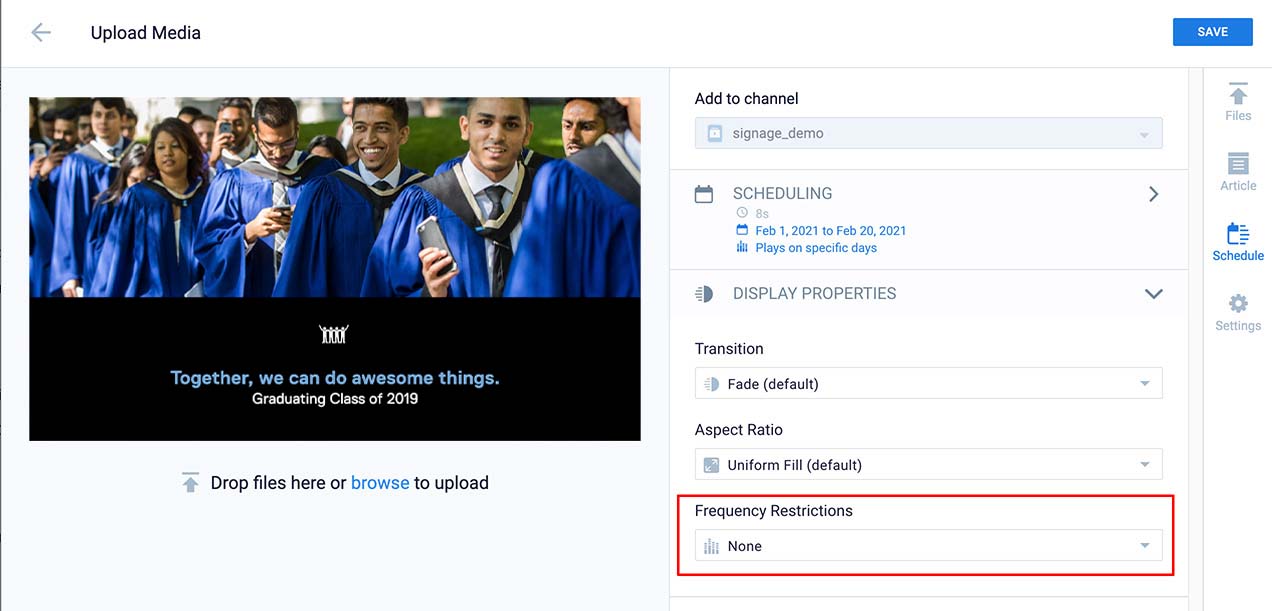This screenshot has height=611, width=1272.
Task: Switch to the Schedule sidebar tab
Action: coord(1238,242)
